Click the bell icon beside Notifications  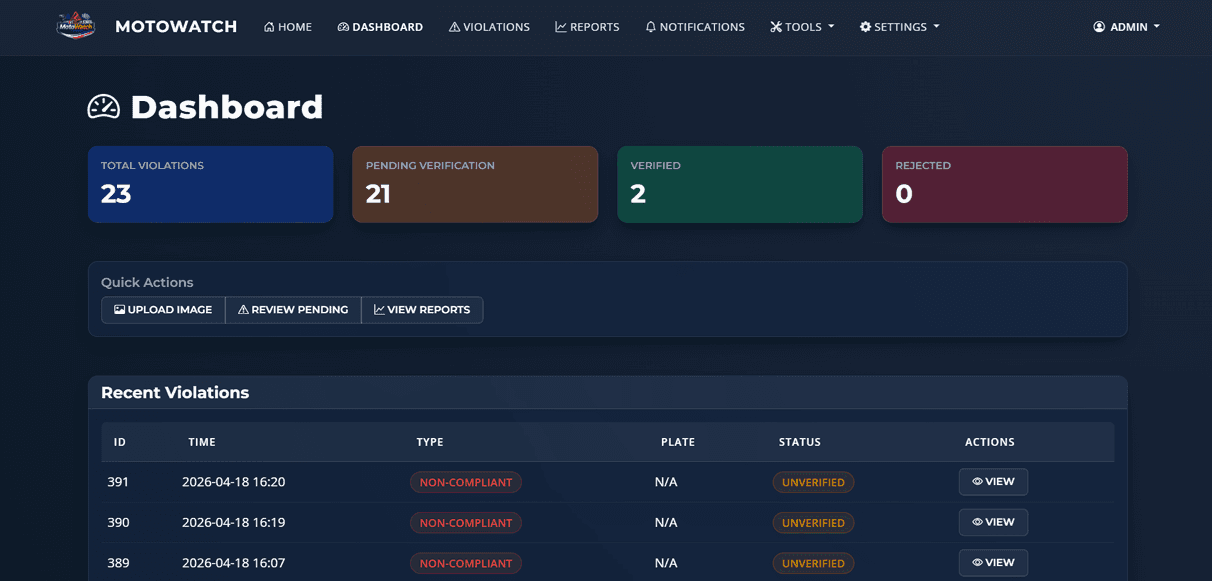(650, 27)
